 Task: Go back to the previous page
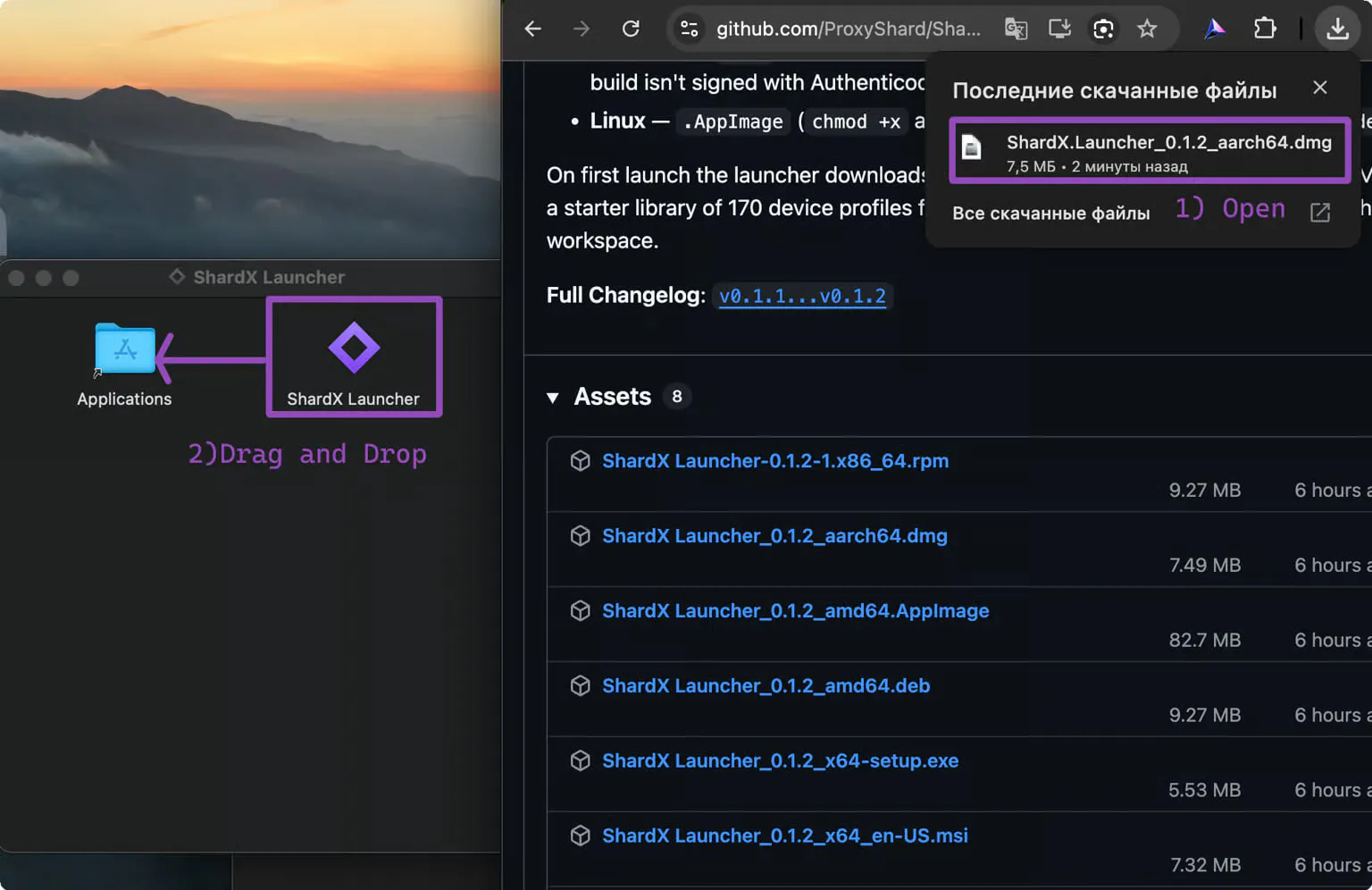click(x=533, y=29)
